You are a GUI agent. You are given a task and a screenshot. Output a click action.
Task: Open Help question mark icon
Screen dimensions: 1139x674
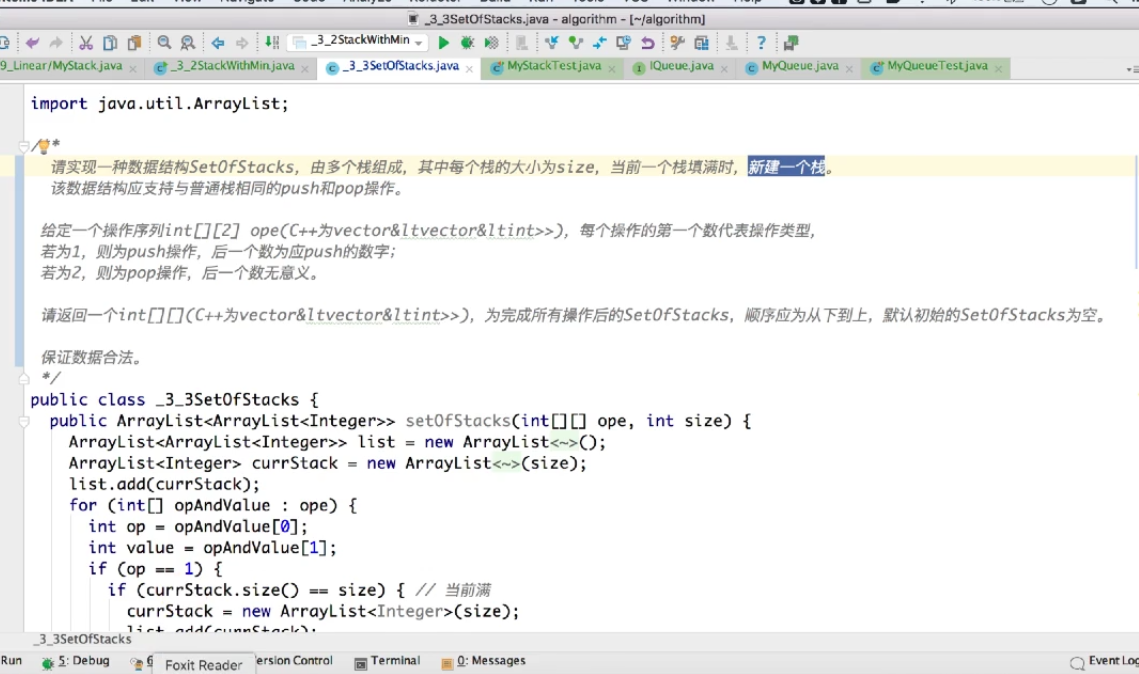(x=761, y=43)
